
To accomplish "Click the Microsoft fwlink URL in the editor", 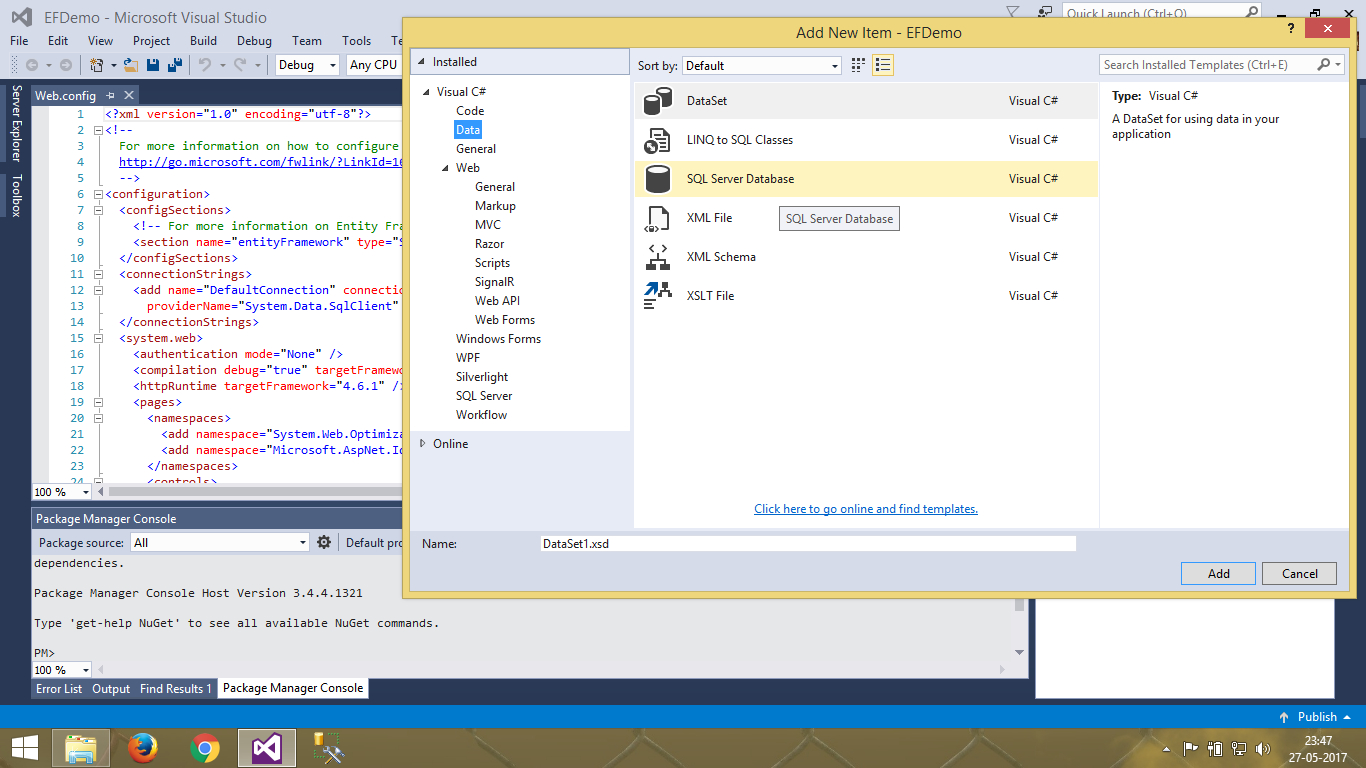I will pyautogui.click(x=260, y=162).
